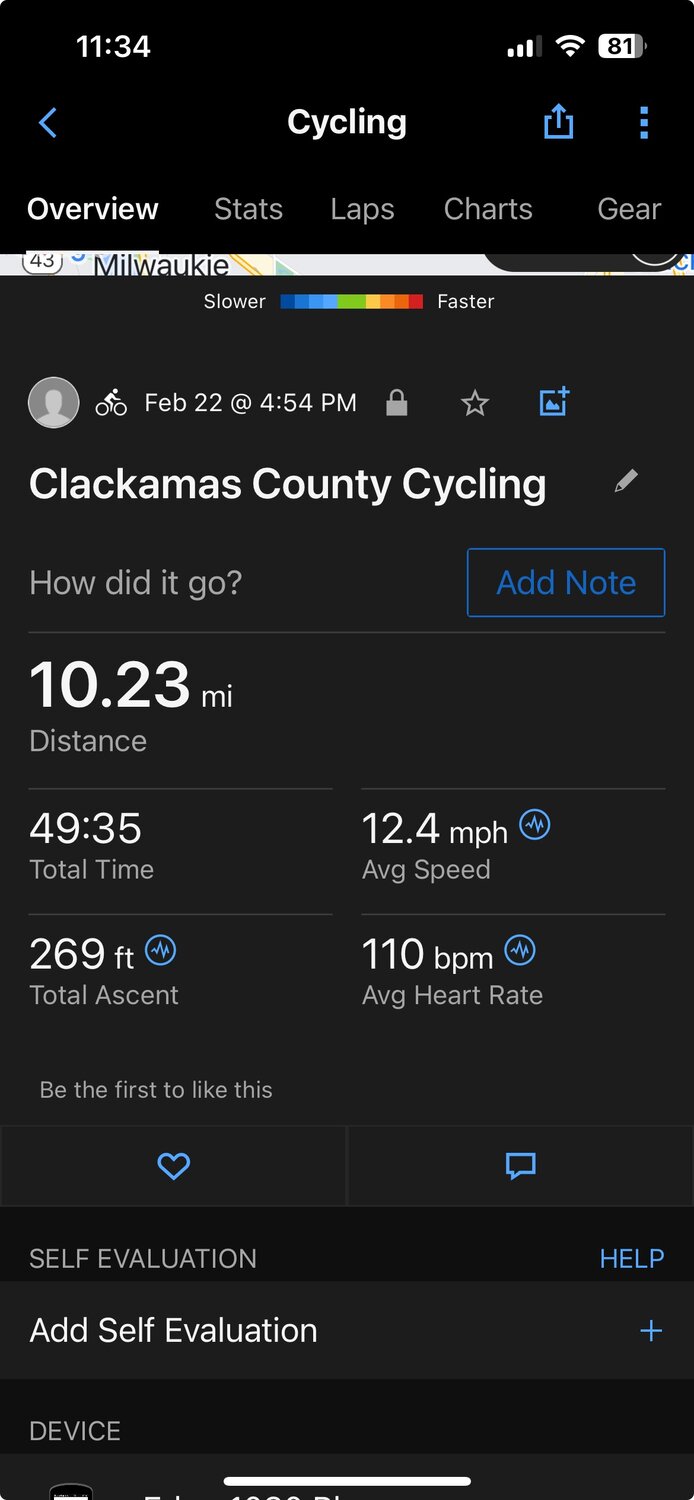Edit activity name with pencil icon
This screenshot has width=694, height=1500.
[x=626, y=482]
